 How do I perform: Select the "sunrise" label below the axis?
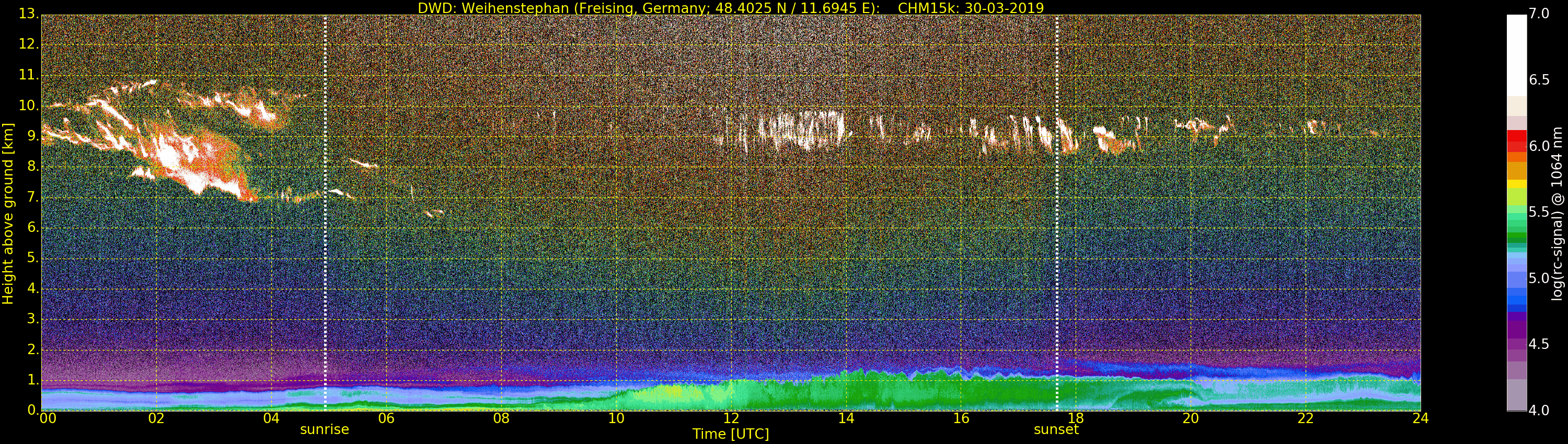325,429
